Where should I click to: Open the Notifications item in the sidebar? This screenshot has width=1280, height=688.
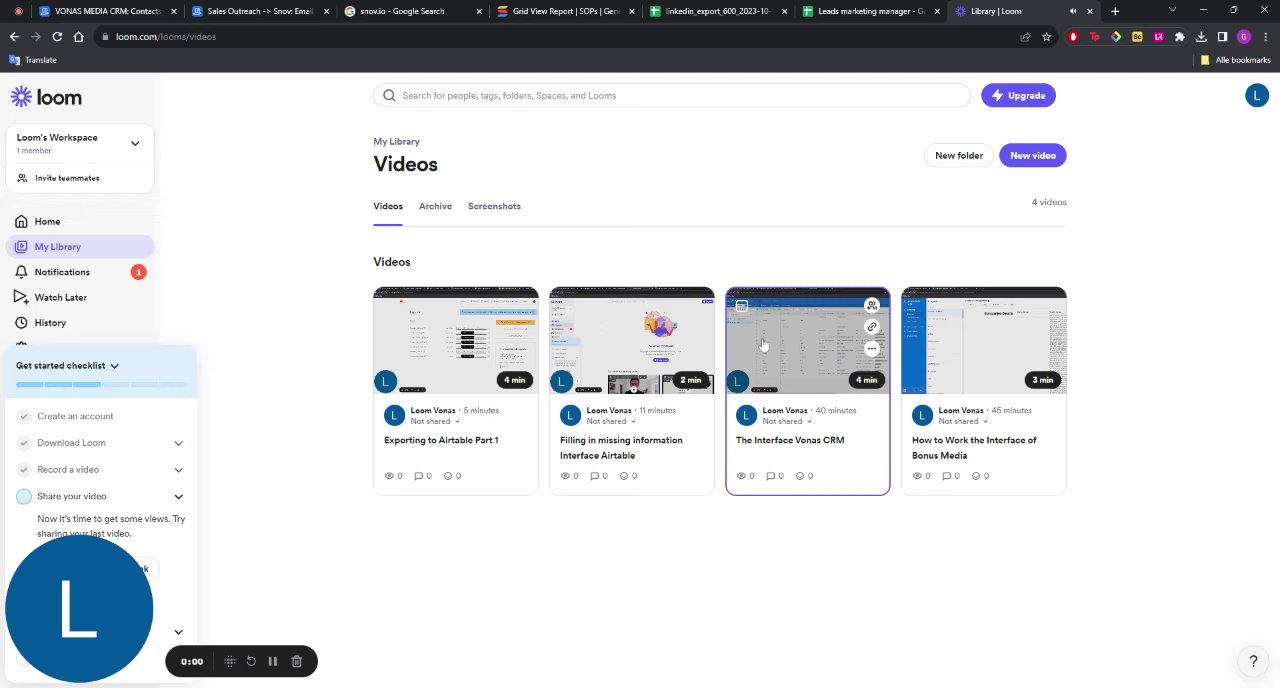pyautogui.click(x=80, y=272)
